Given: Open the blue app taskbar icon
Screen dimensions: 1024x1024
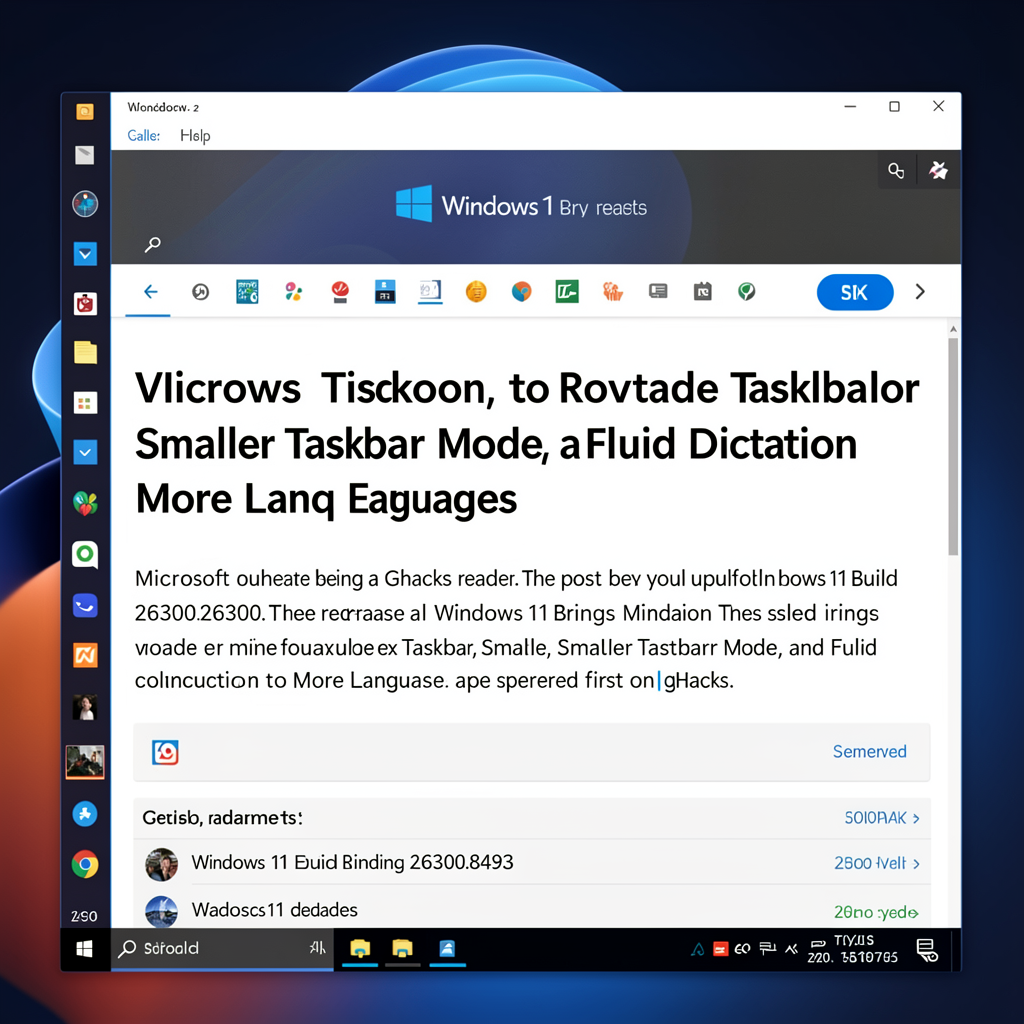Looking at the screenshot, I should point(447,948).
